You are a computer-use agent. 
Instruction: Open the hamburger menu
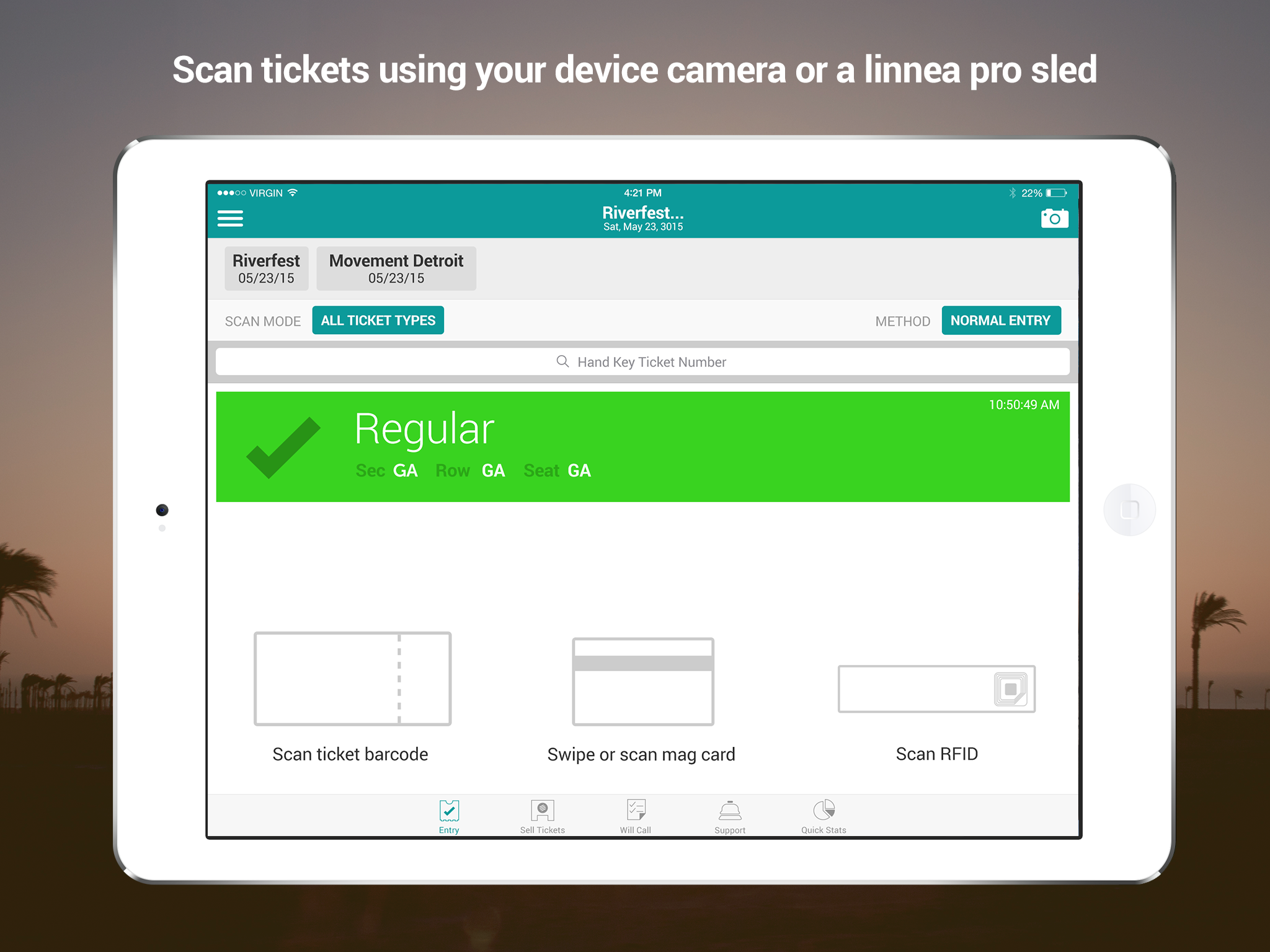pos(230,218)
